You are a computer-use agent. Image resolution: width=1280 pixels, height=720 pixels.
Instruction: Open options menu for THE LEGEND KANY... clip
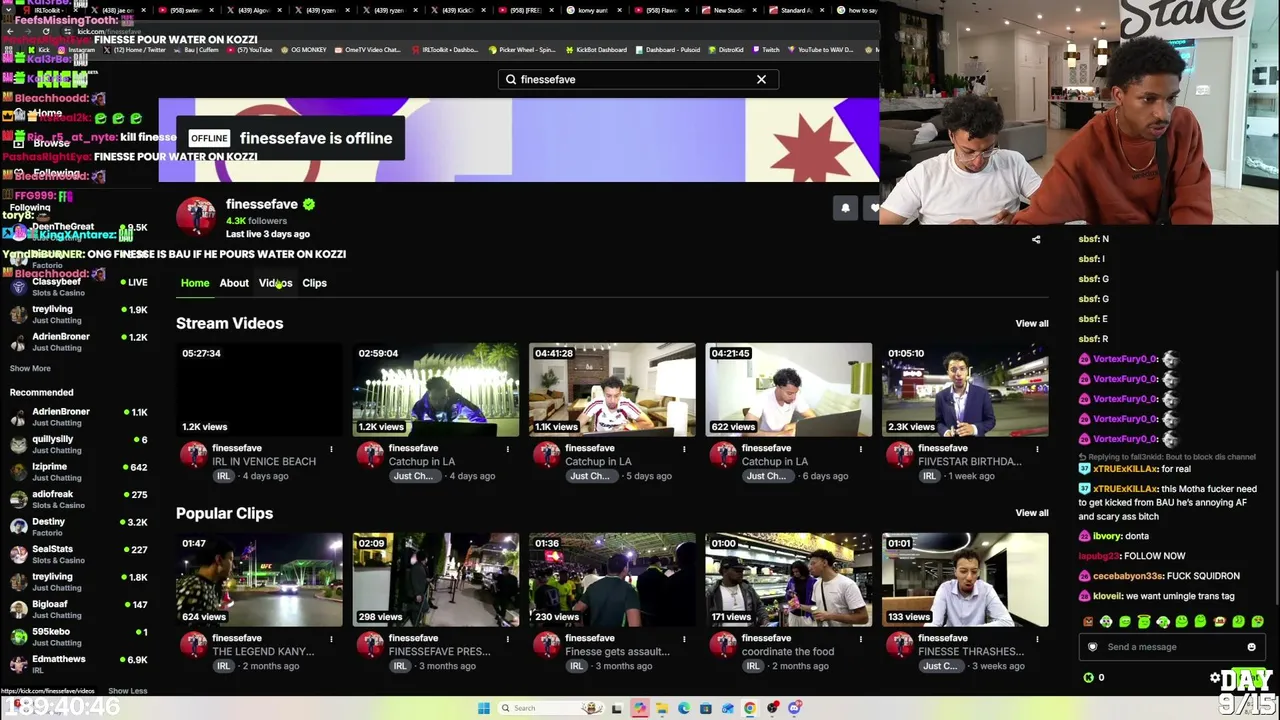331,639
